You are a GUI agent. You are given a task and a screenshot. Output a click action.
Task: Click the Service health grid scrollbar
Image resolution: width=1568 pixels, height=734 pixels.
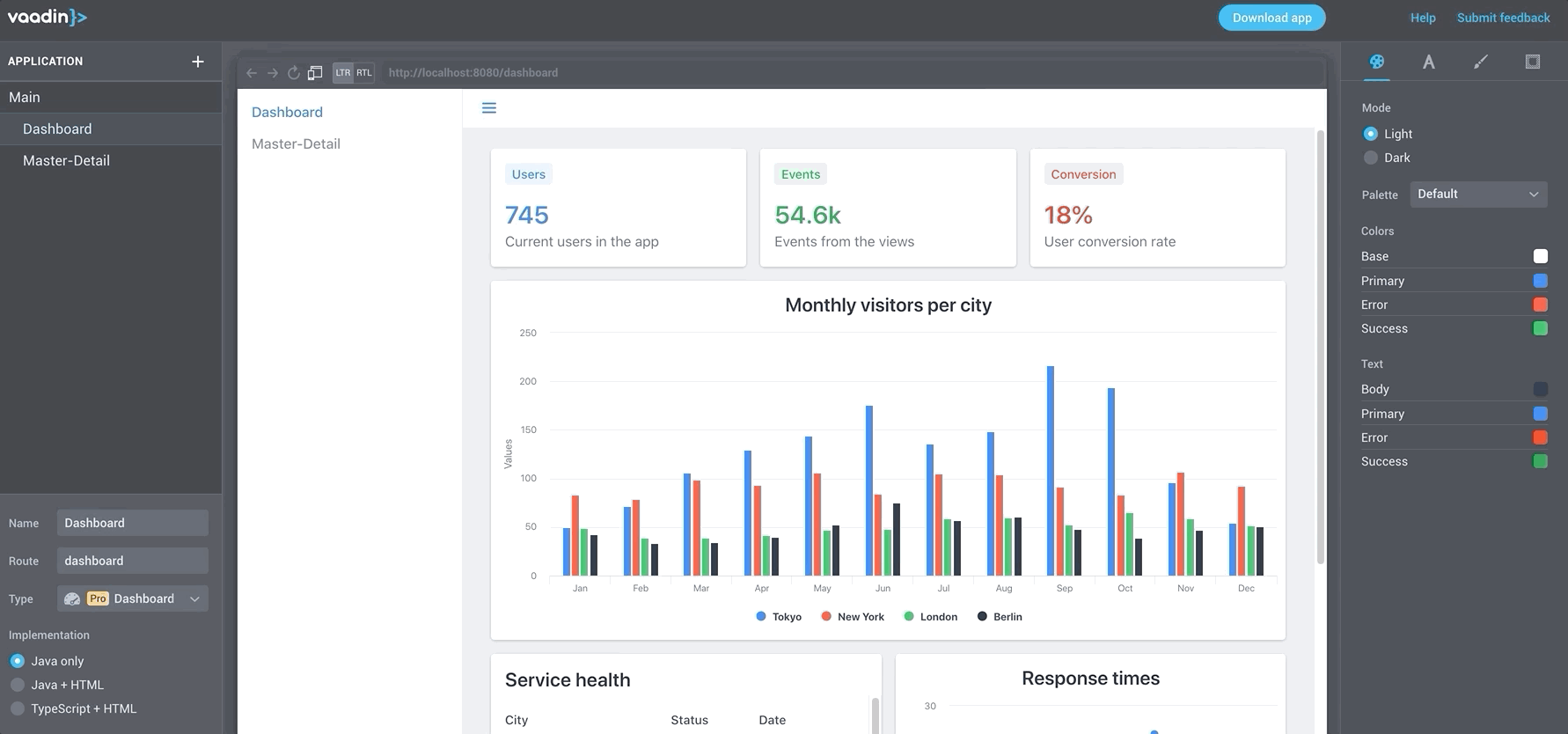point(875,716)
